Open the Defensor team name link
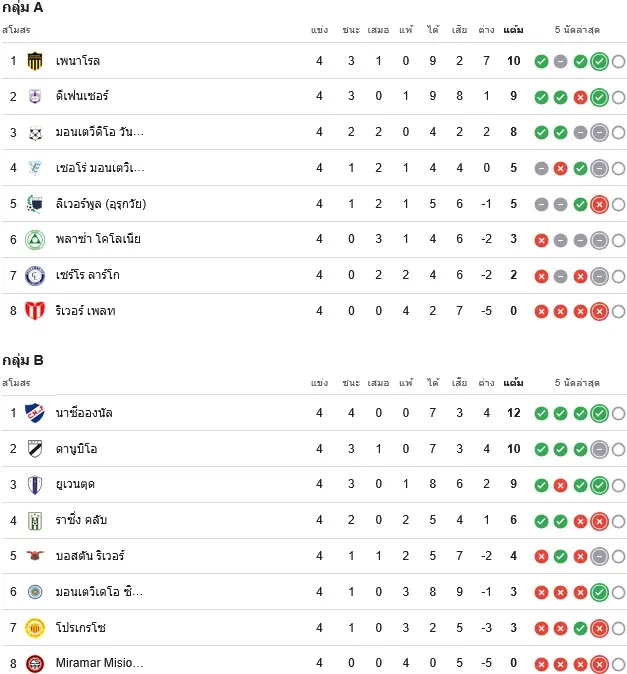The image size is (627, 674). coord(82,96)
